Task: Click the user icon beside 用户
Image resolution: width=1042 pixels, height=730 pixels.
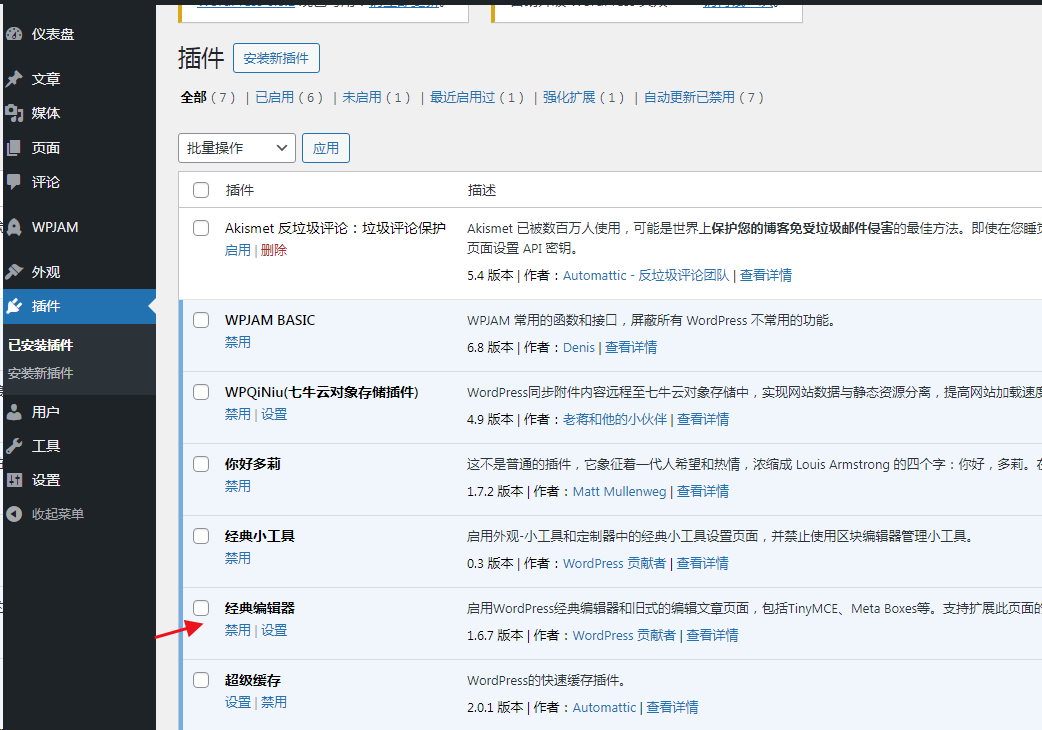Action: 14,412
